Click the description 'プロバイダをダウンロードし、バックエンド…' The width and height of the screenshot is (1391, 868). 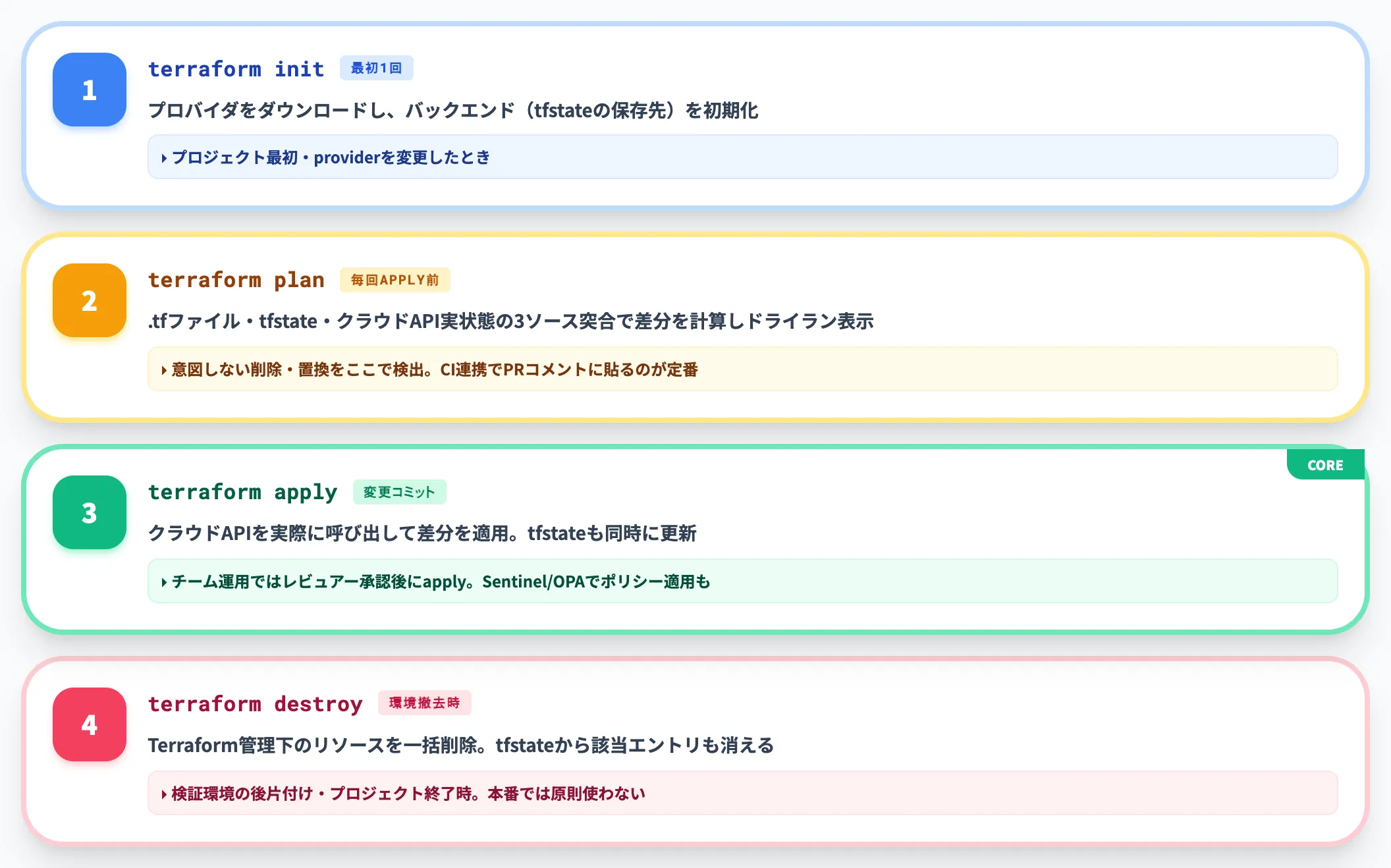[453, 110]
